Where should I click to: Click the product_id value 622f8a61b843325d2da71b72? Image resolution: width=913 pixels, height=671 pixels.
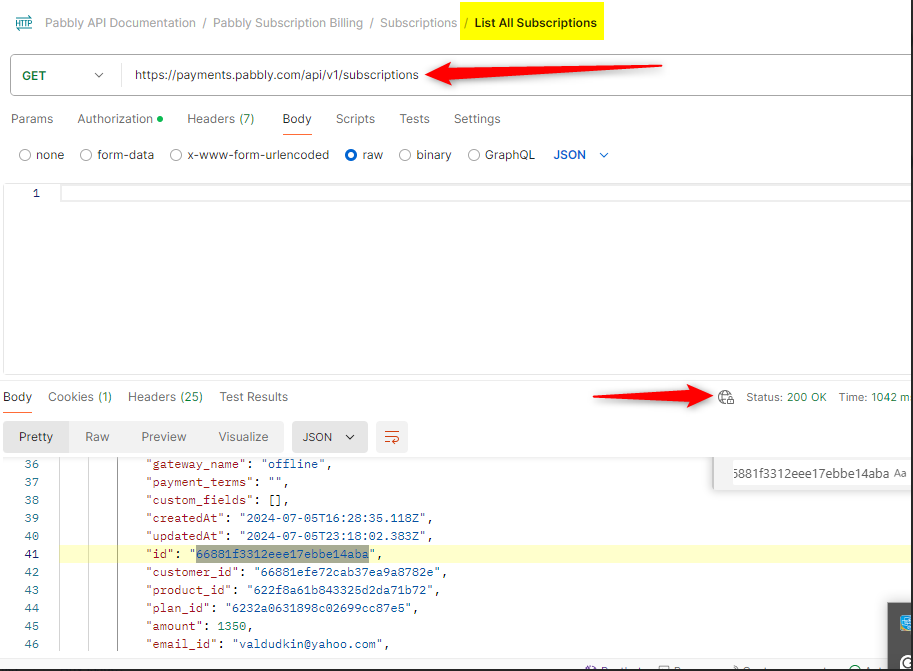340,590
